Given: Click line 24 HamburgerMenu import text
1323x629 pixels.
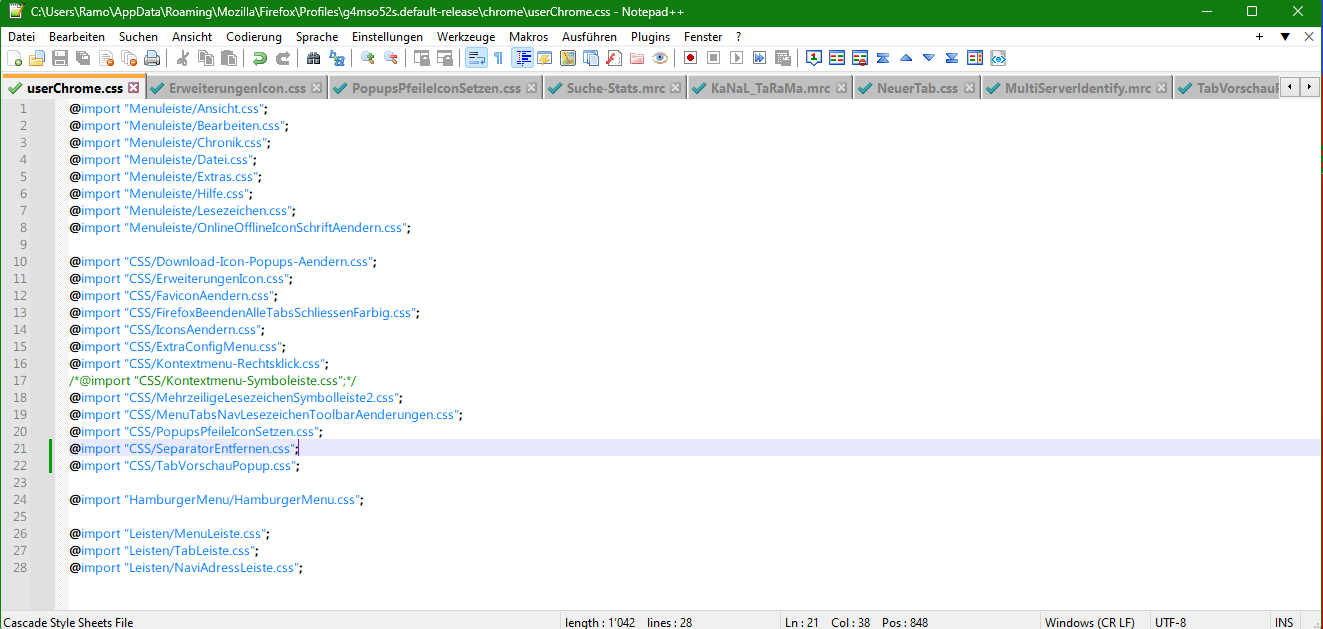Looking at the screenshot, I should click(215, 499).
